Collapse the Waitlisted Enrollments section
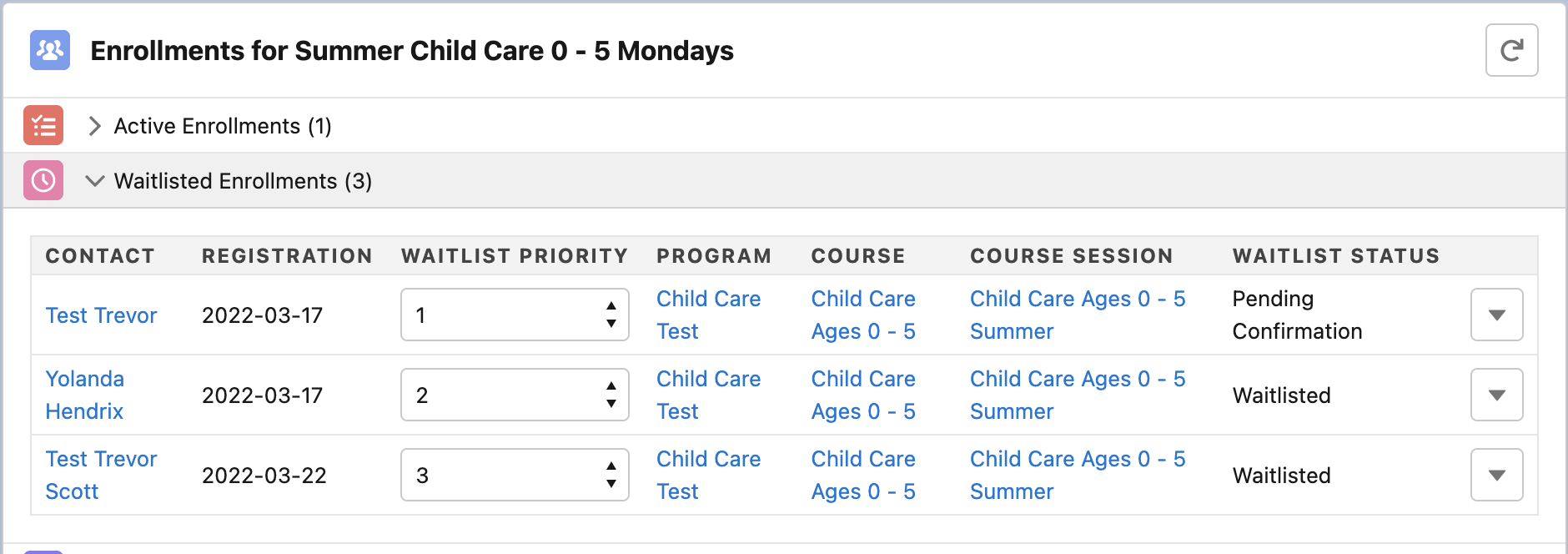This screenshot has width=1568, height=554. coord(94,180)
